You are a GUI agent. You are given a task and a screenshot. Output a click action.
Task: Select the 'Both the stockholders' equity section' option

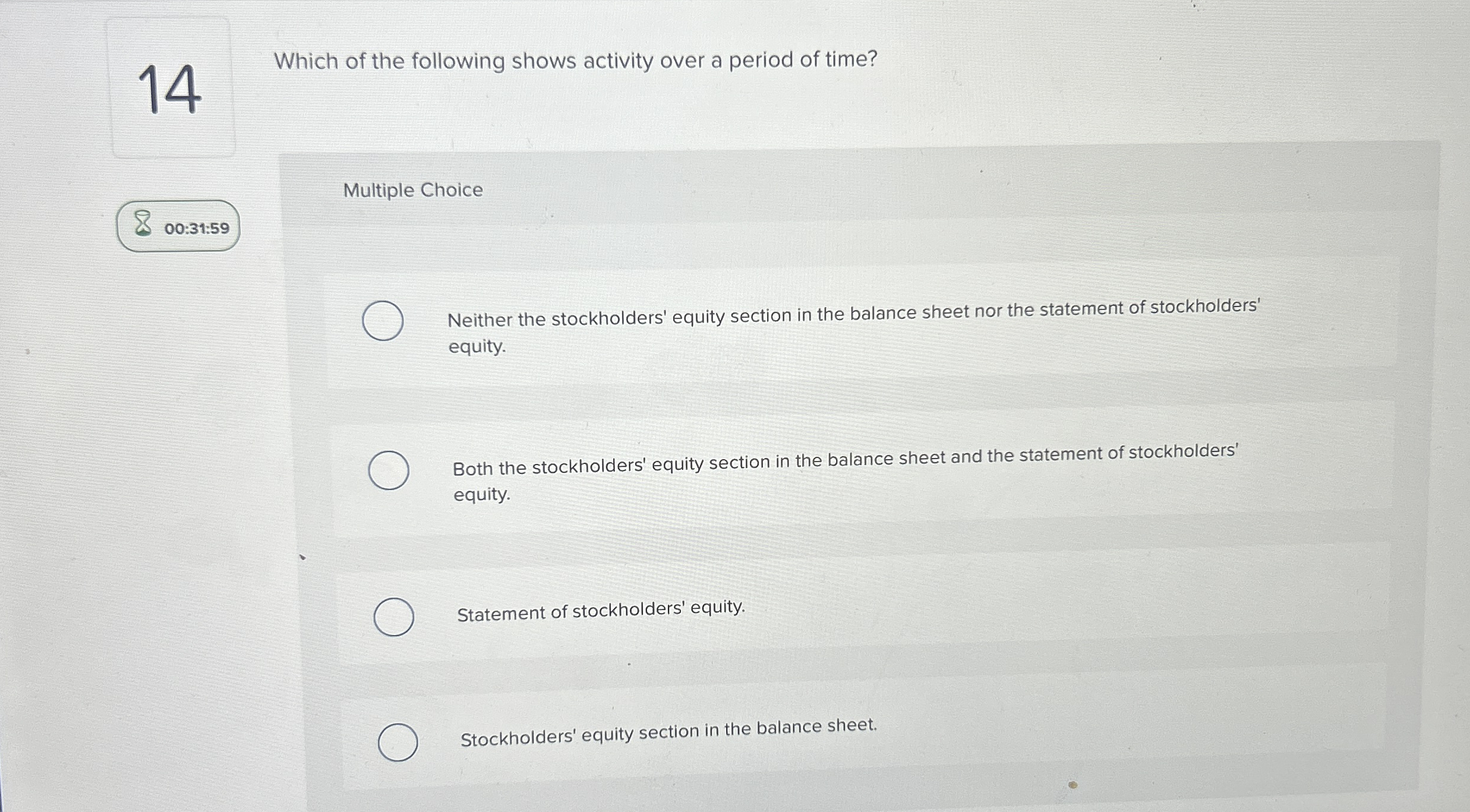pos(389,470)
